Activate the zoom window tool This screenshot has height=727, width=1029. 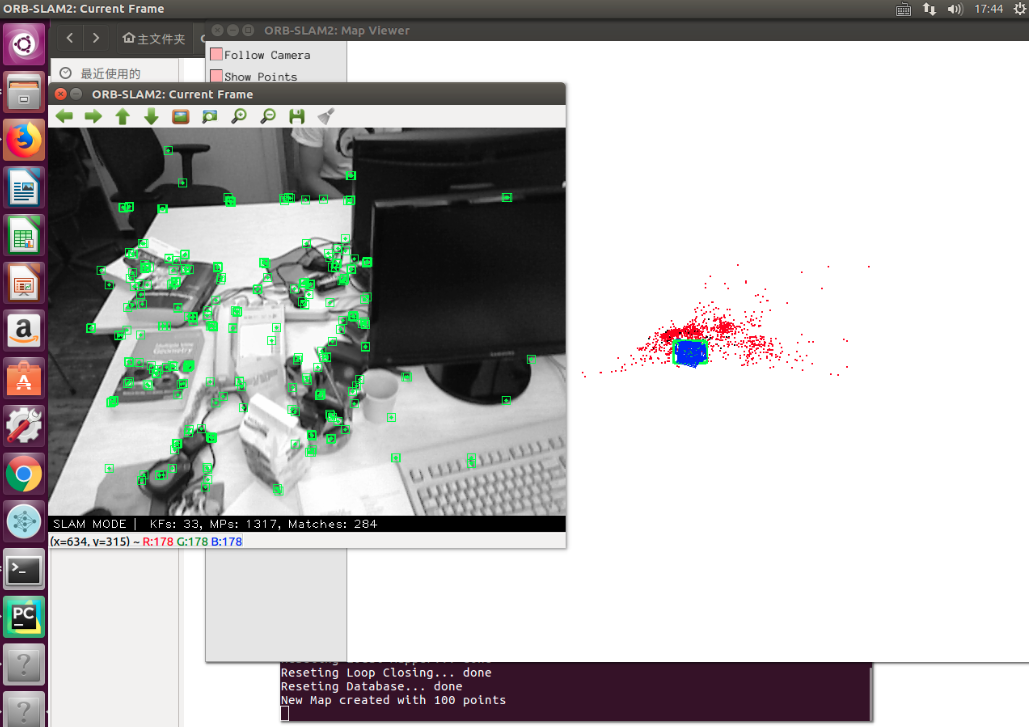pos(210,116)
